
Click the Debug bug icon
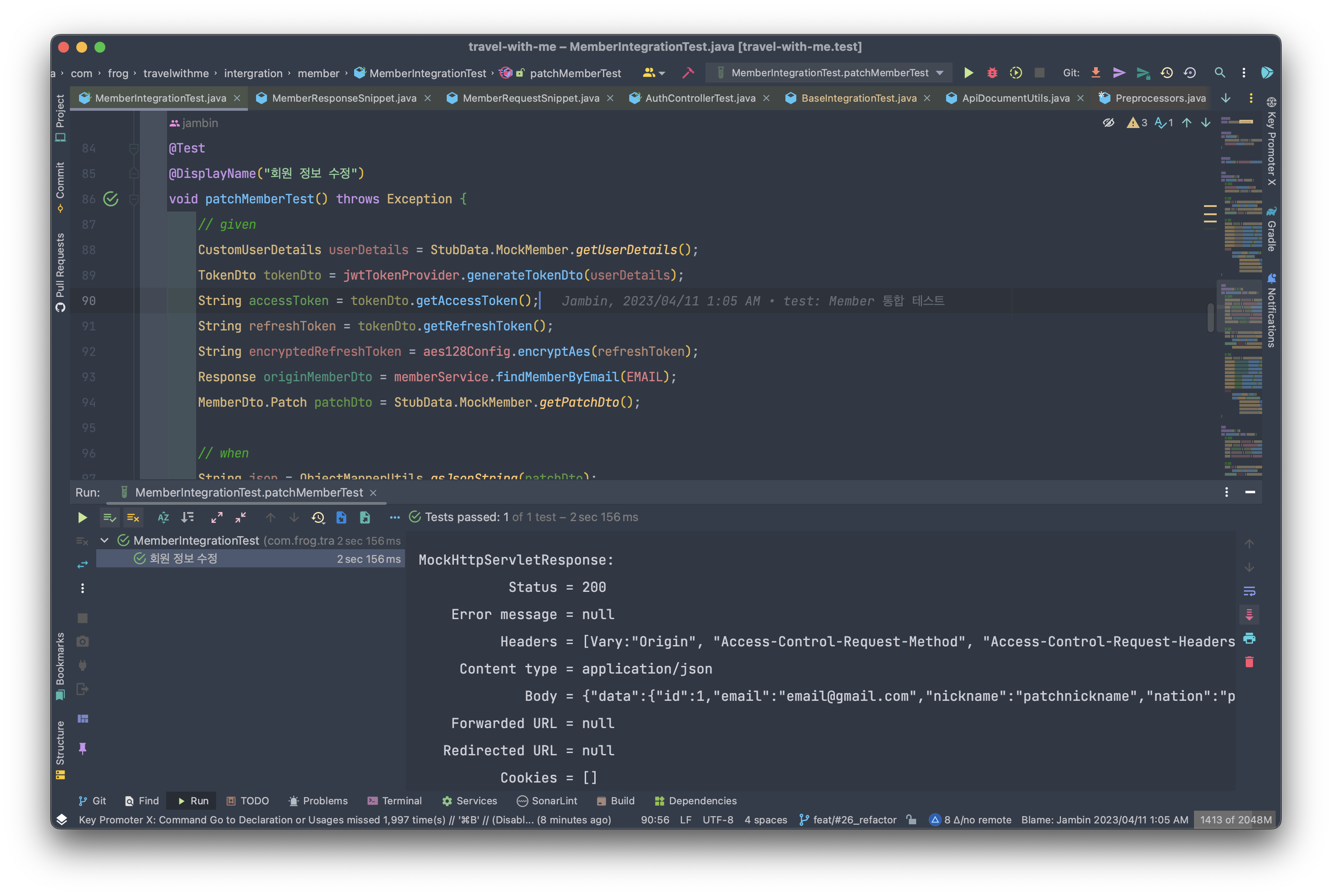[992, 73]
